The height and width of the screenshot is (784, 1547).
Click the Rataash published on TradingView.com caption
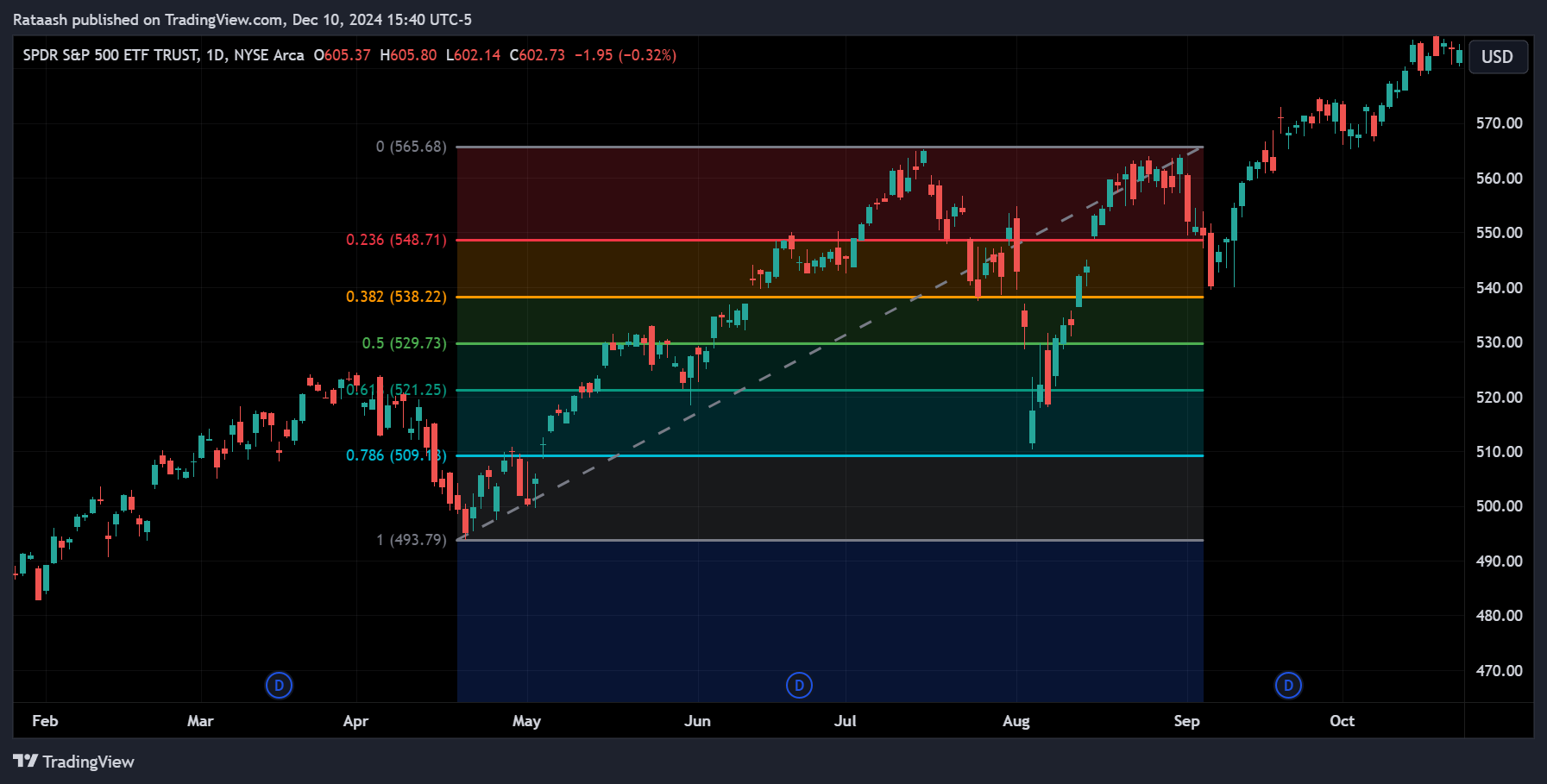tap(242, 19)
